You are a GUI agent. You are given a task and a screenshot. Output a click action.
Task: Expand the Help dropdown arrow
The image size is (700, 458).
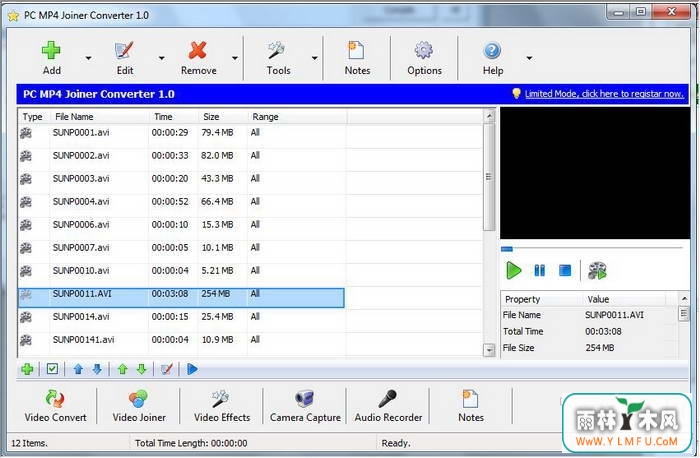pyautogui.click(x=529, y=58)
